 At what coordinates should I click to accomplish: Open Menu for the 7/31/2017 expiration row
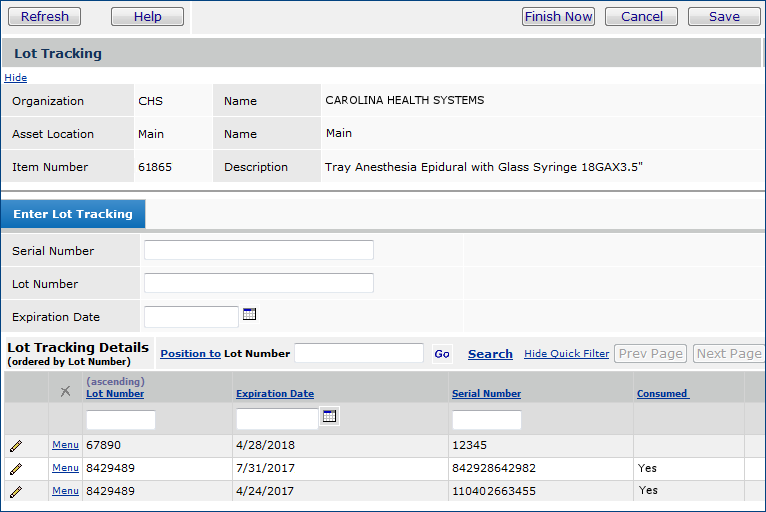(x=65, y=468)
